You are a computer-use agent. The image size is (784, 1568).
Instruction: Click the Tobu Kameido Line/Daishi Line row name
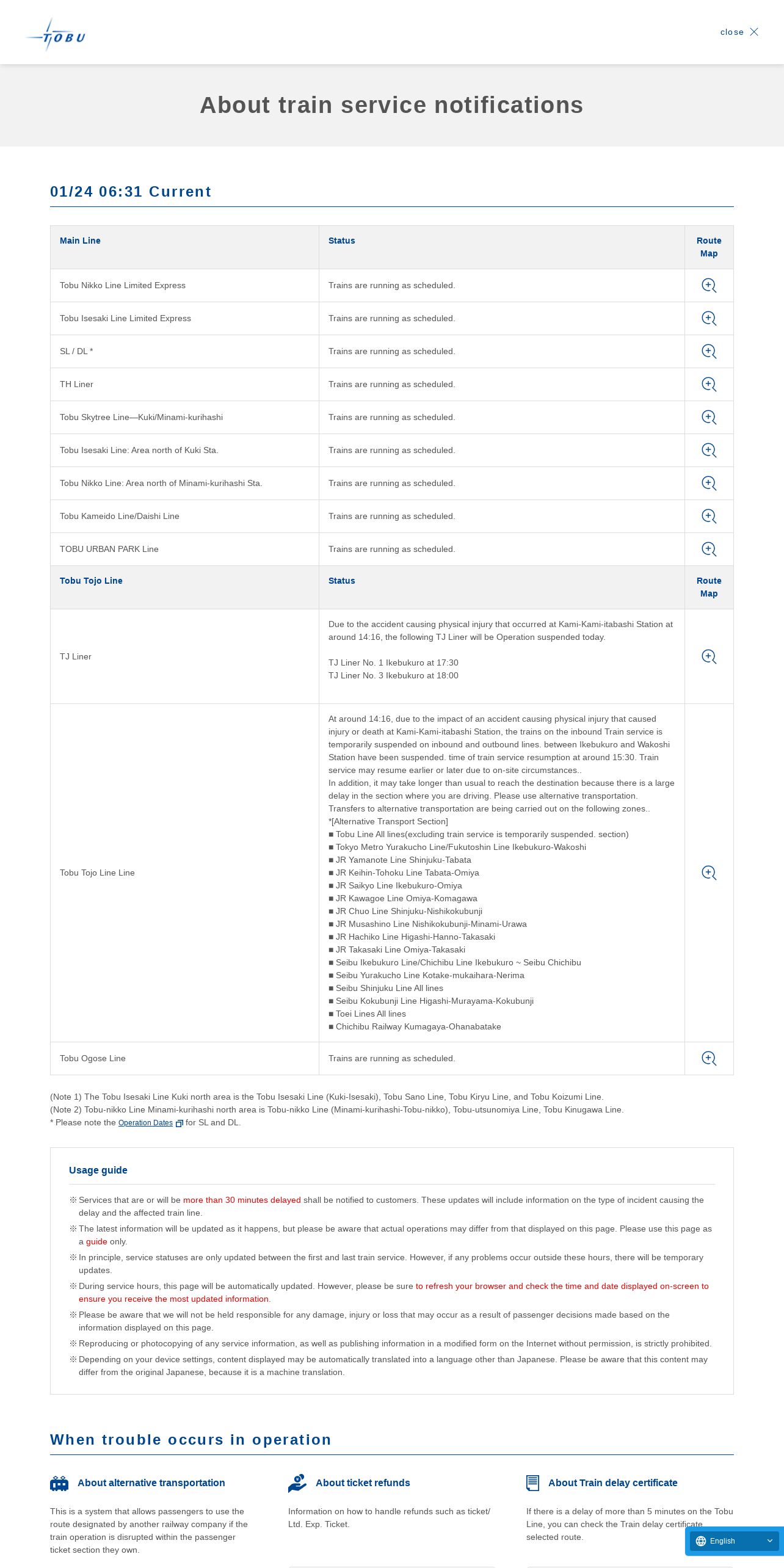[120, 516]
